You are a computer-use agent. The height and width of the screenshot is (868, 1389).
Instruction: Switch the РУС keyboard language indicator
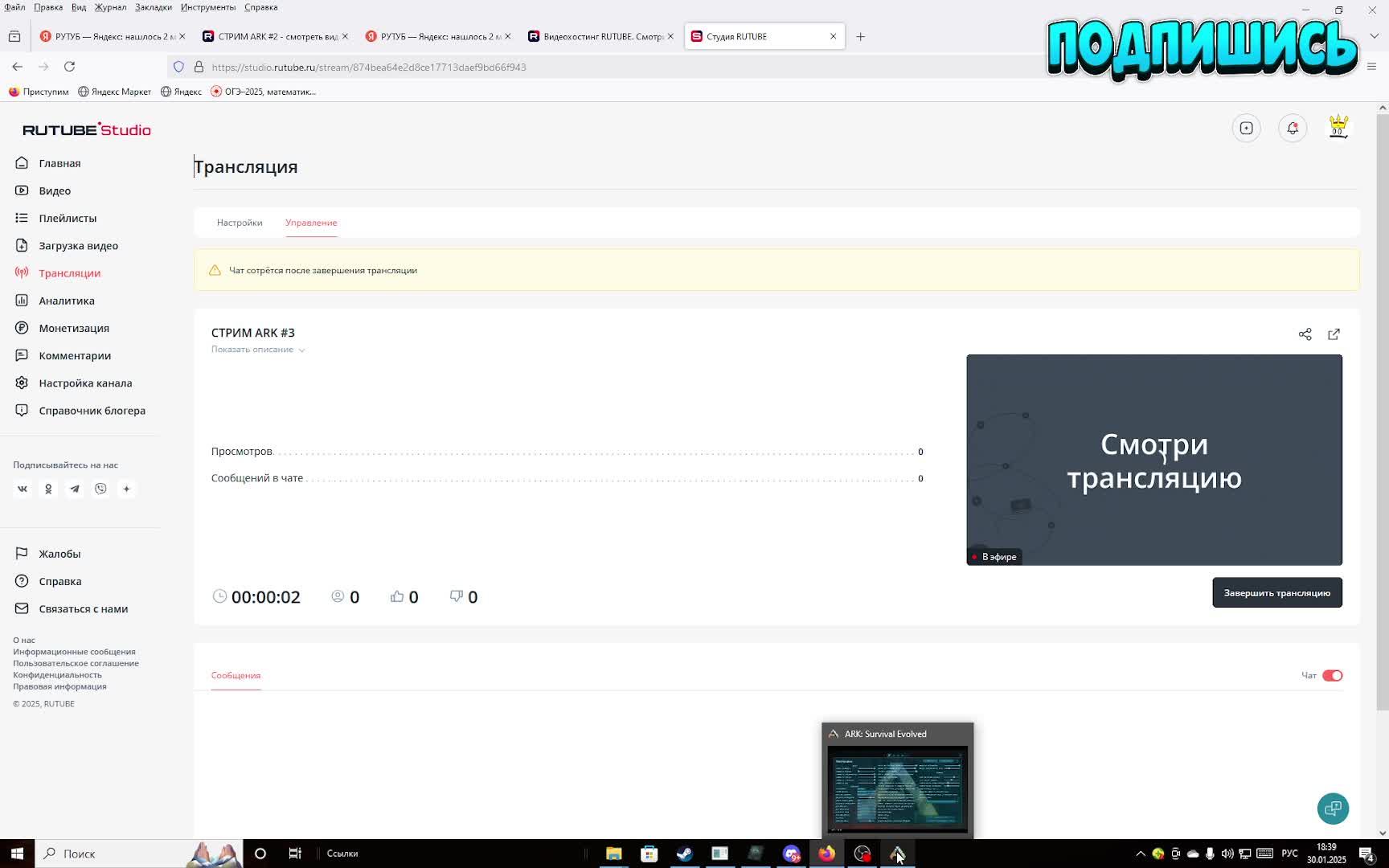[1289, 854]
